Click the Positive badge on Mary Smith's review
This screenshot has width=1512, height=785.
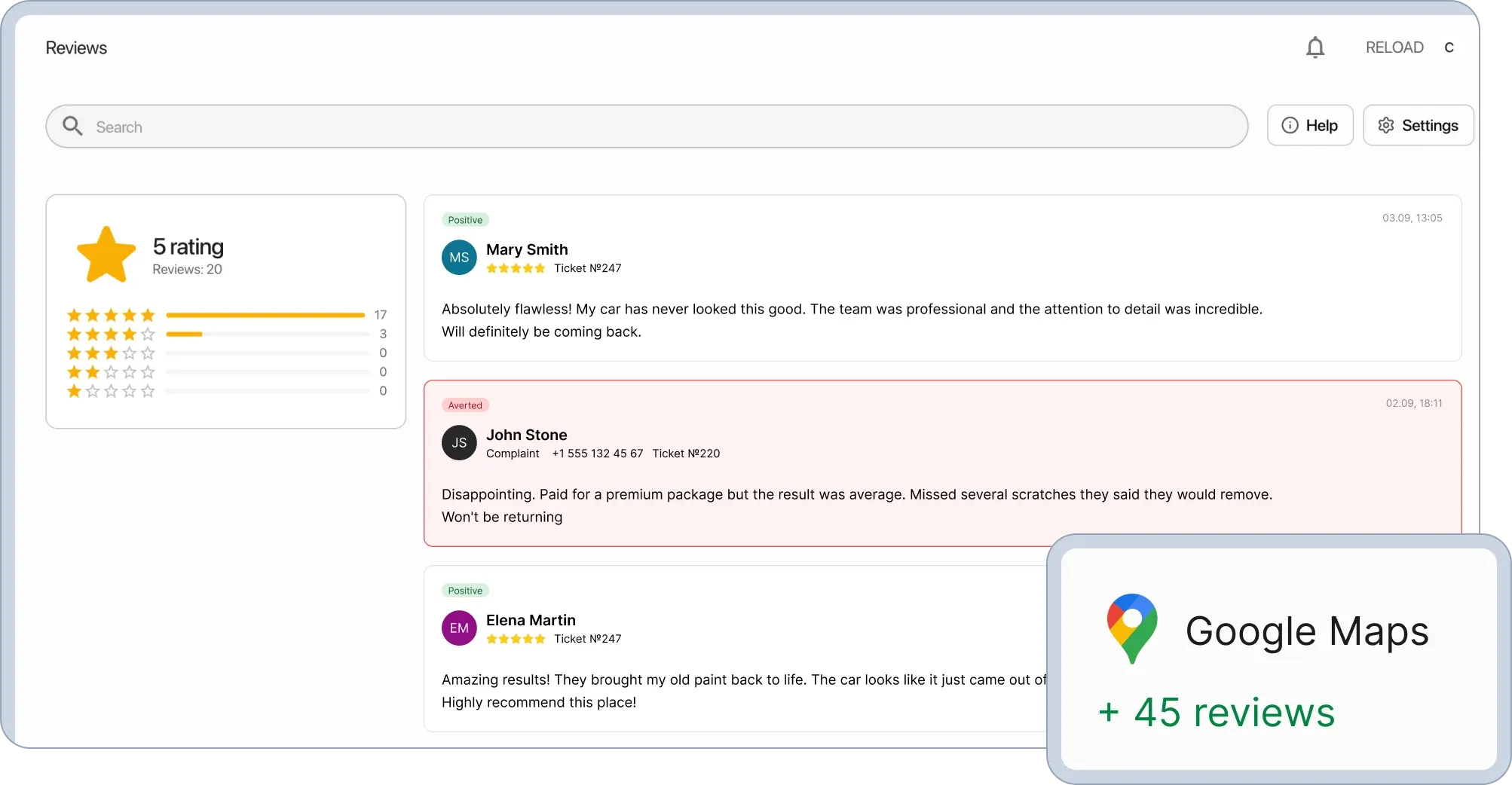464,219
